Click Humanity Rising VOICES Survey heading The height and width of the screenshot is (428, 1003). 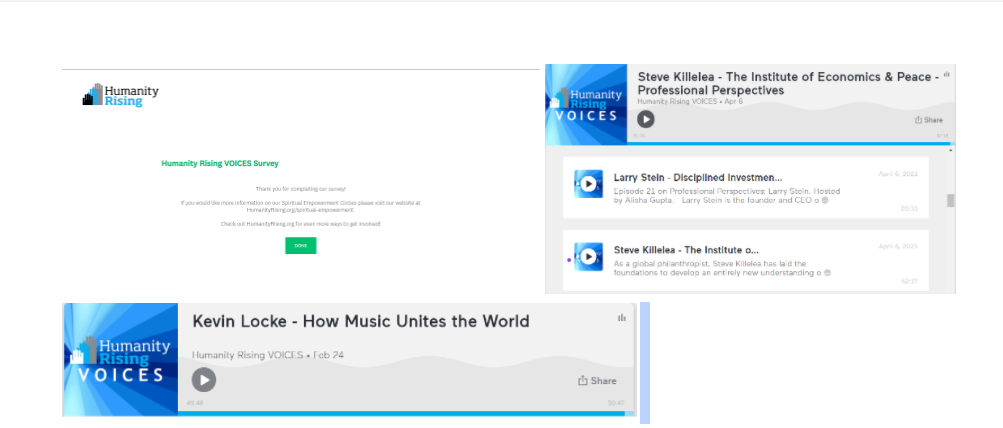(220, 164)
